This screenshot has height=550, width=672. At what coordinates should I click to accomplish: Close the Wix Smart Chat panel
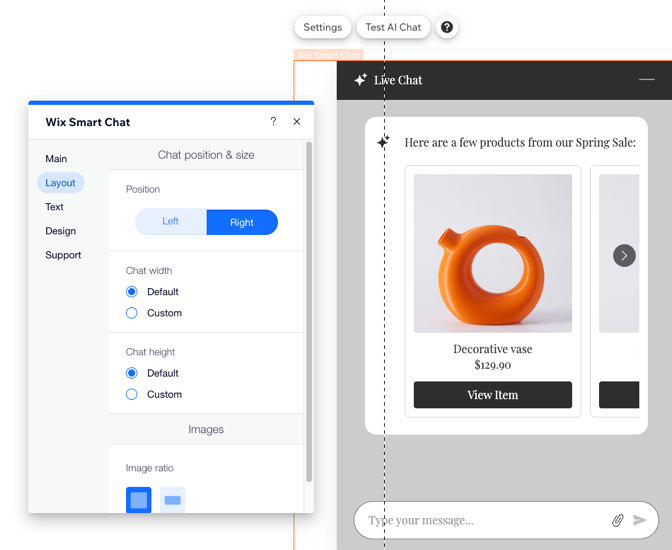point(297,121)
